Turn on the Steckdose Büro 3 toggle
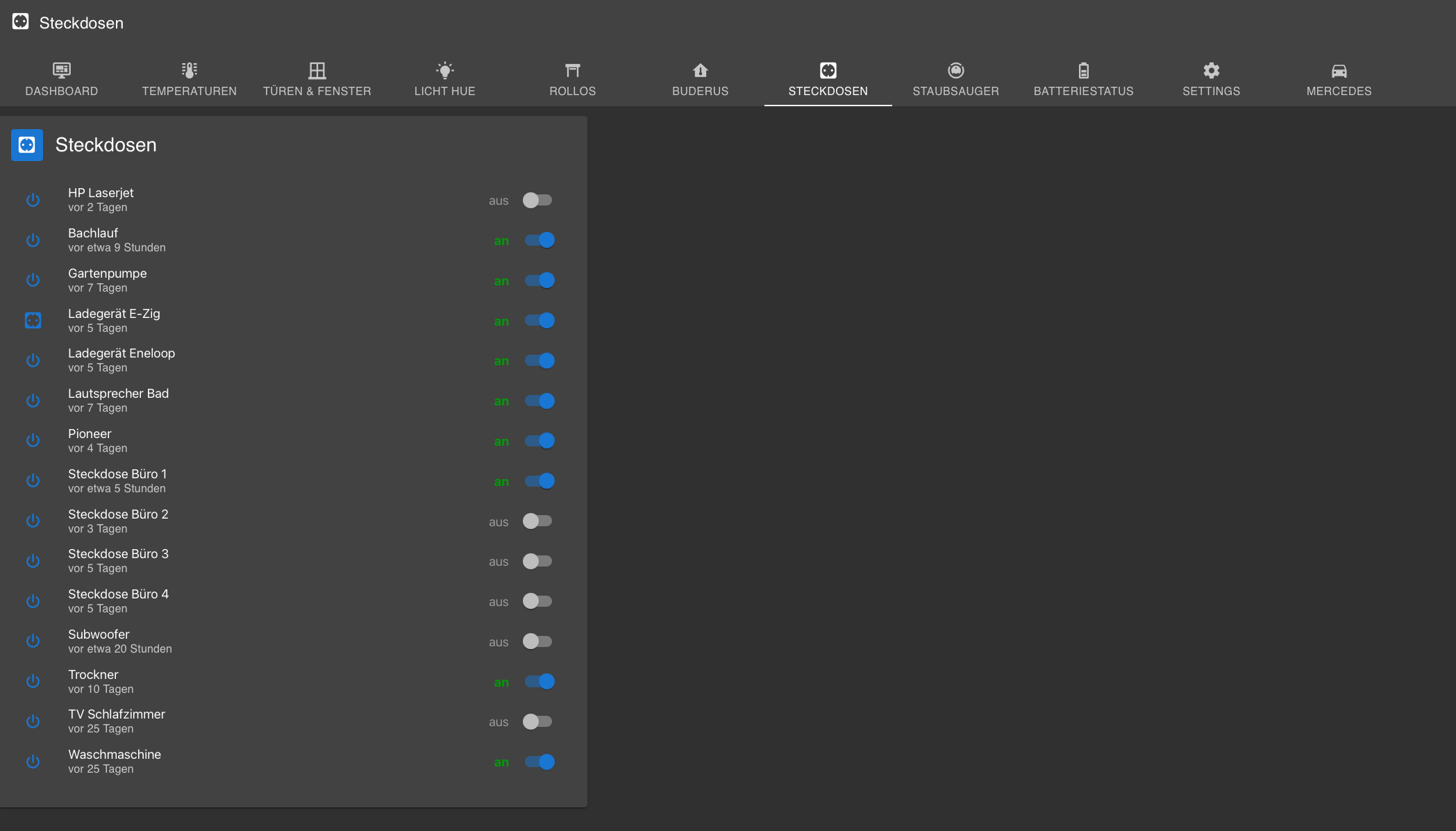 coord(537,561)
